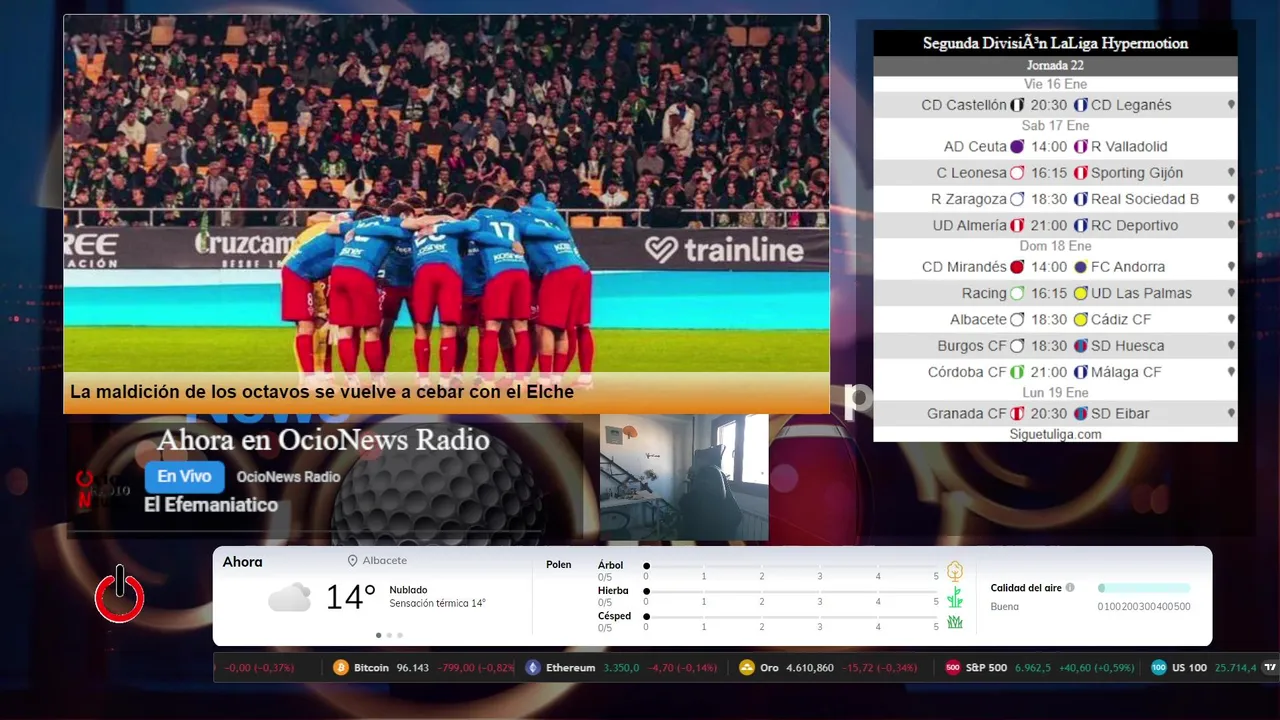The width and height of the screenshot is (1280, 720).
Task: Click the red S&P 500 badge icon
Action: pyautogui.click(x=953, y=668)
